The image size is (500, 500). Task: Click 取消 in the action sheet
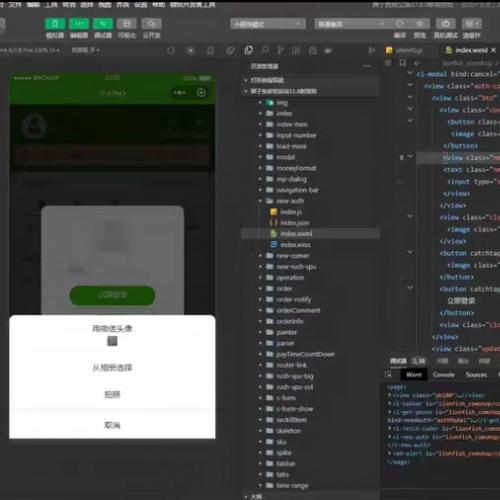tap(112, 425)
